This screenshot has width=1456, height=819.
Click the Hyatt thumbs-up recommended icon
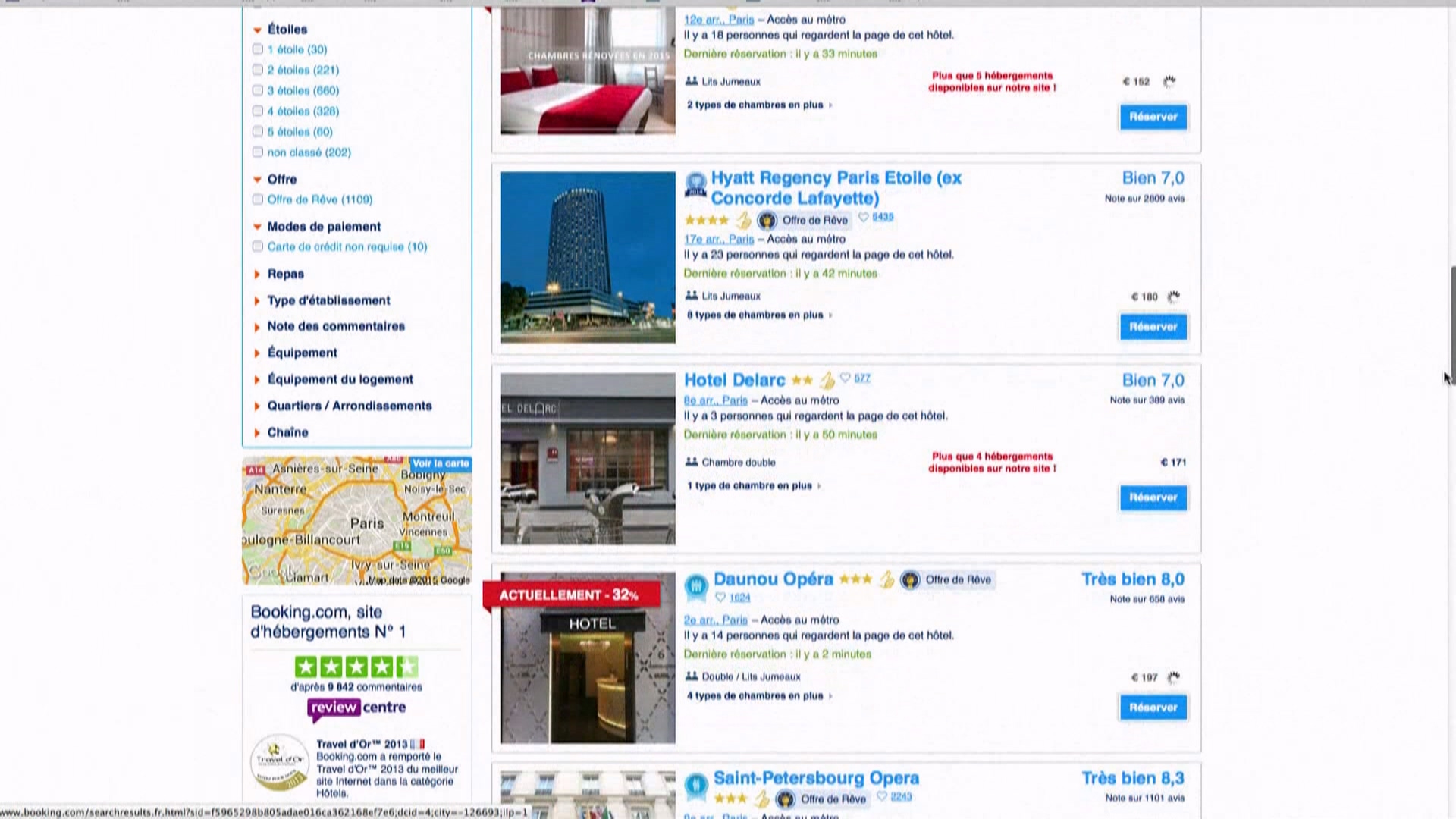[x=743, y=220]
